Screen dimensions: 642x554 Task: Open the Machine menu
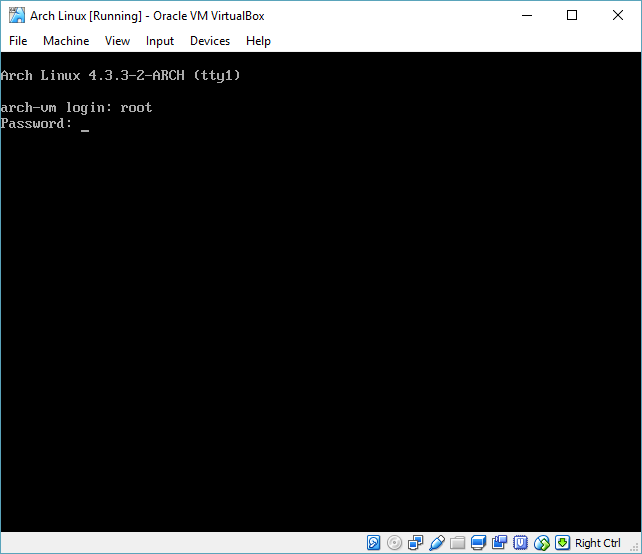coord(66,41)
